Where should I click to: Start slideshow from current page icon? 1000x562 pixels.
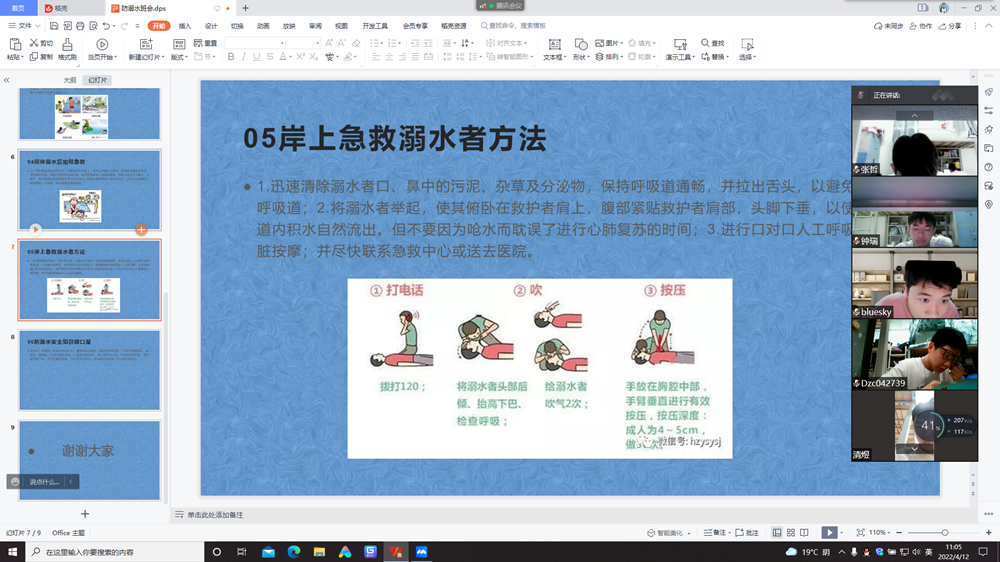click(101, 44)
